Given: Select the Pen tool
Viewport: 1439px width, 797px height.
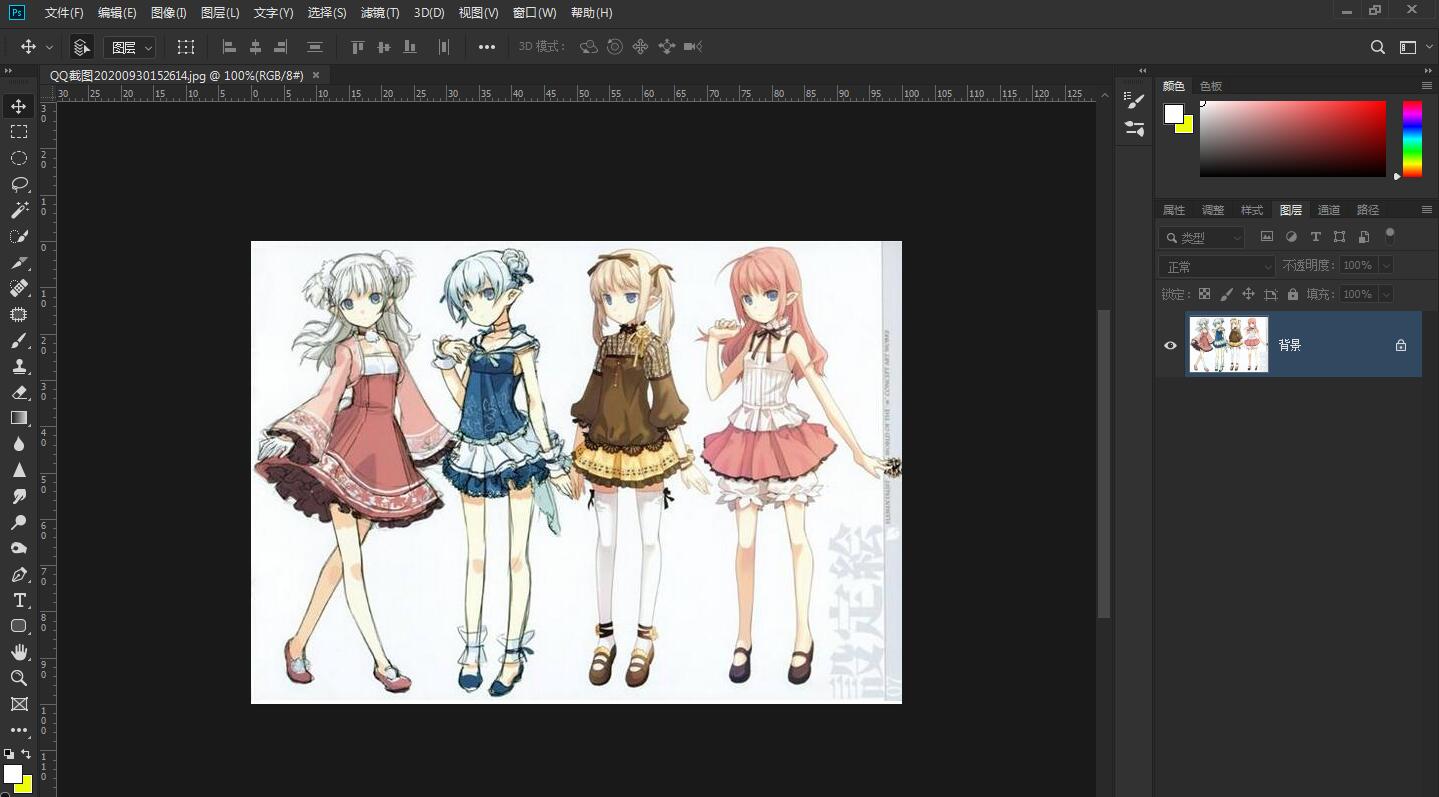Looking at the screenshot, I should click(x=19, y=574).
